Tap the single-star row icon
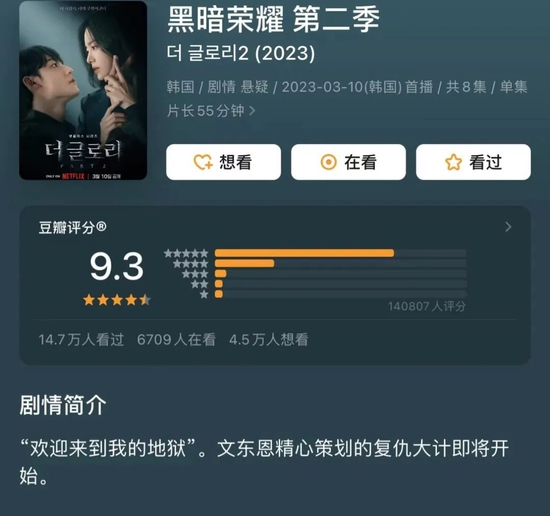This screenshot has height=516, width=550. 204,294
